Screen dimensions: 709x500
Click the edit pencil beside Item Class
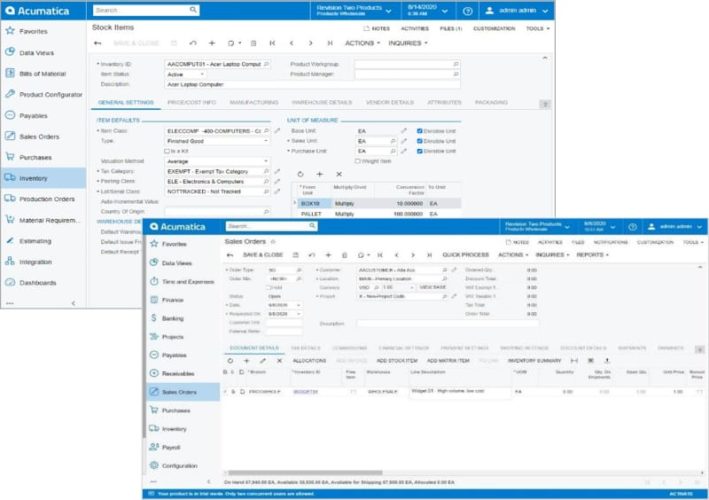coord(277,131)
